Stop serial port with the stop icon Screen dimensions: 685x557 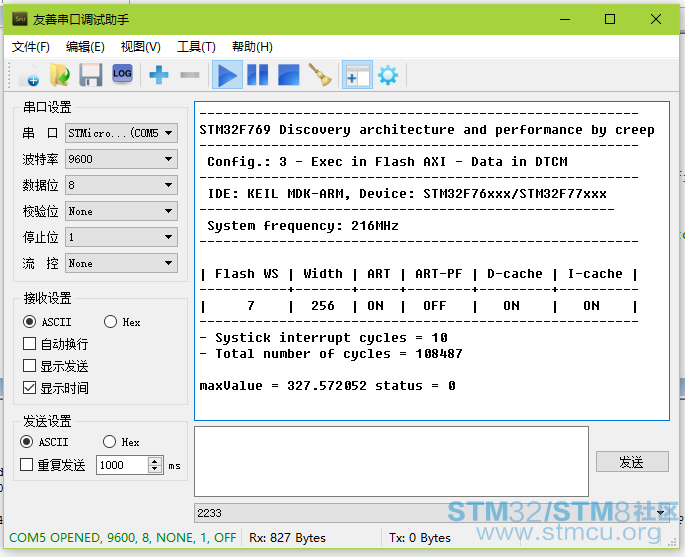(x=289, y=75)
